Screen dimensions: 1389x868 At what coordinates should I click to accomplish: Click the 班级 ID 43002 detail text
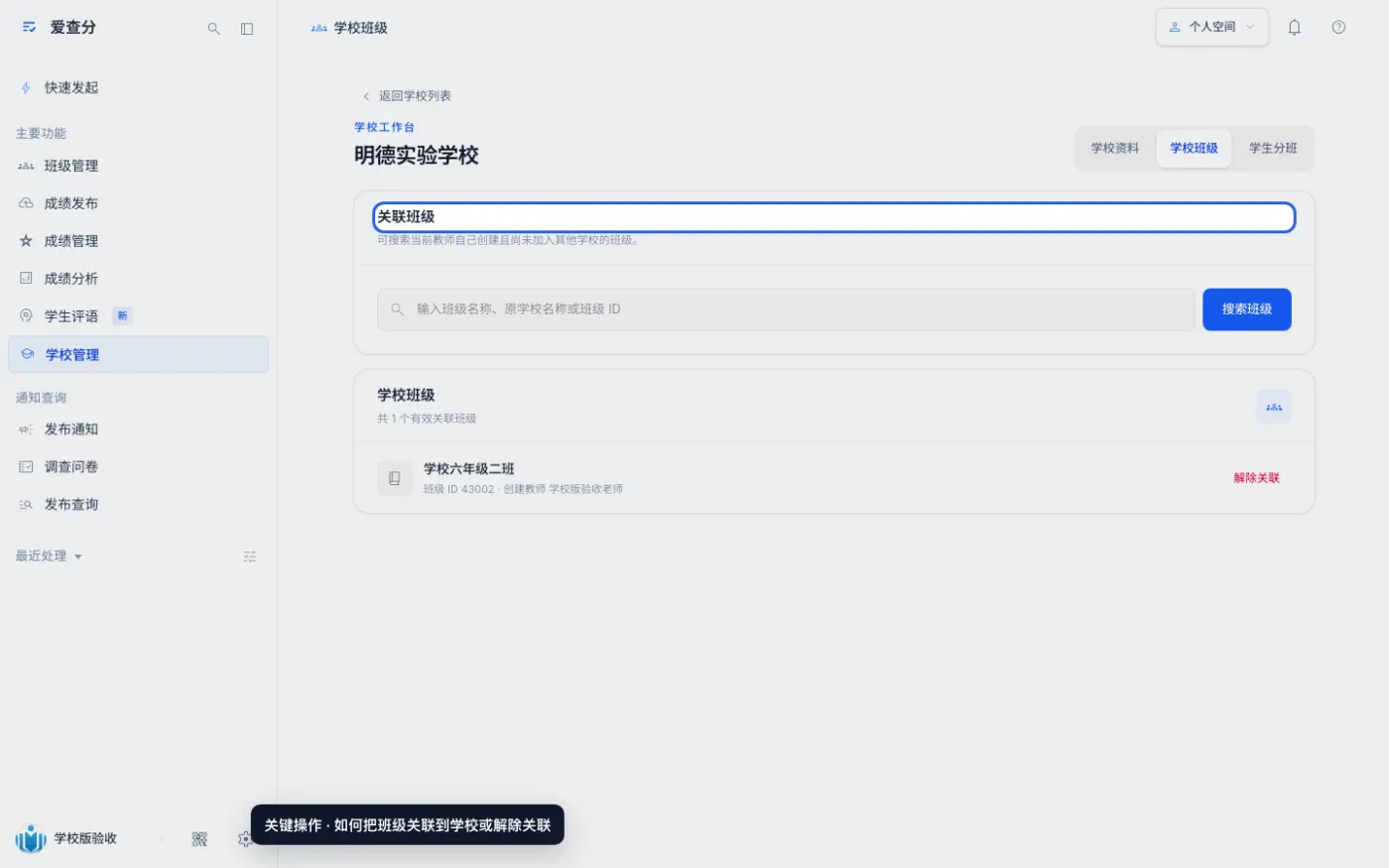click(458, 489)
